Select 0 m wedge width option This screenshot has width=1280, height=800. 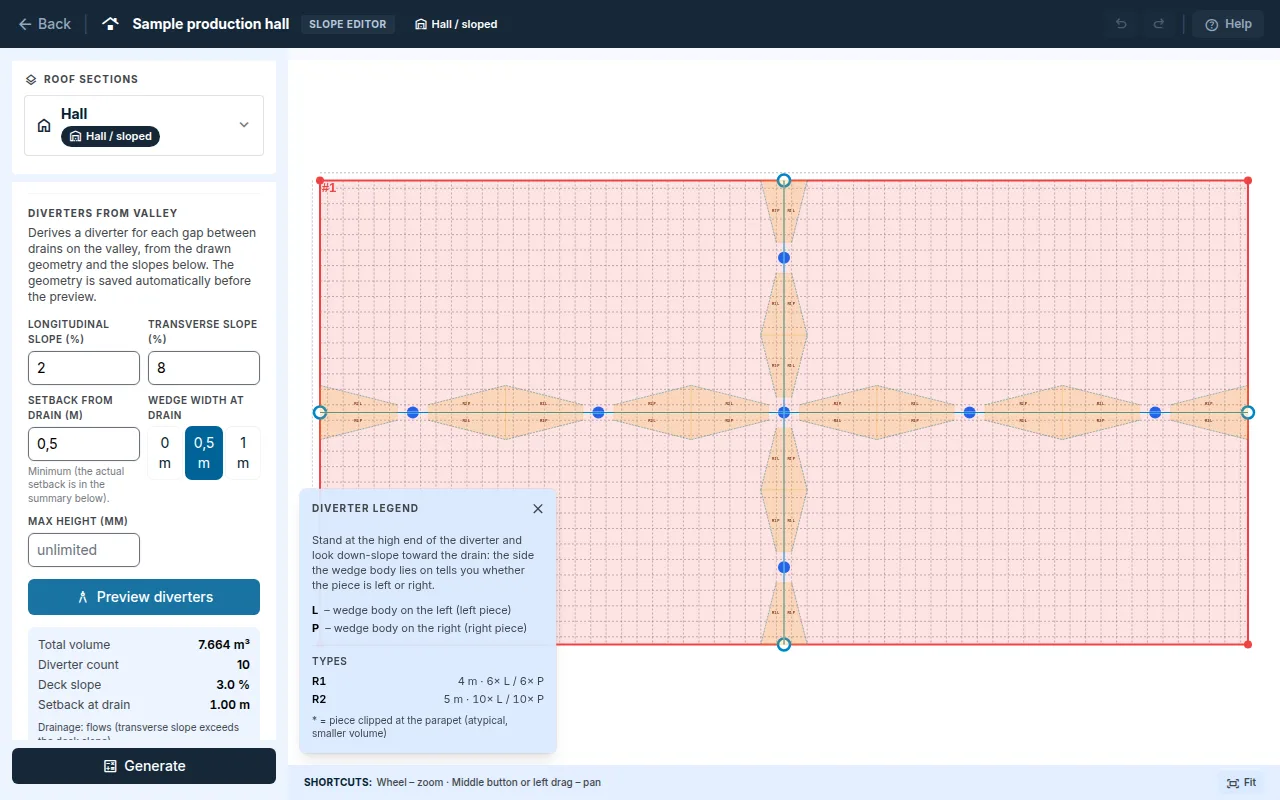tap(165, 453)
